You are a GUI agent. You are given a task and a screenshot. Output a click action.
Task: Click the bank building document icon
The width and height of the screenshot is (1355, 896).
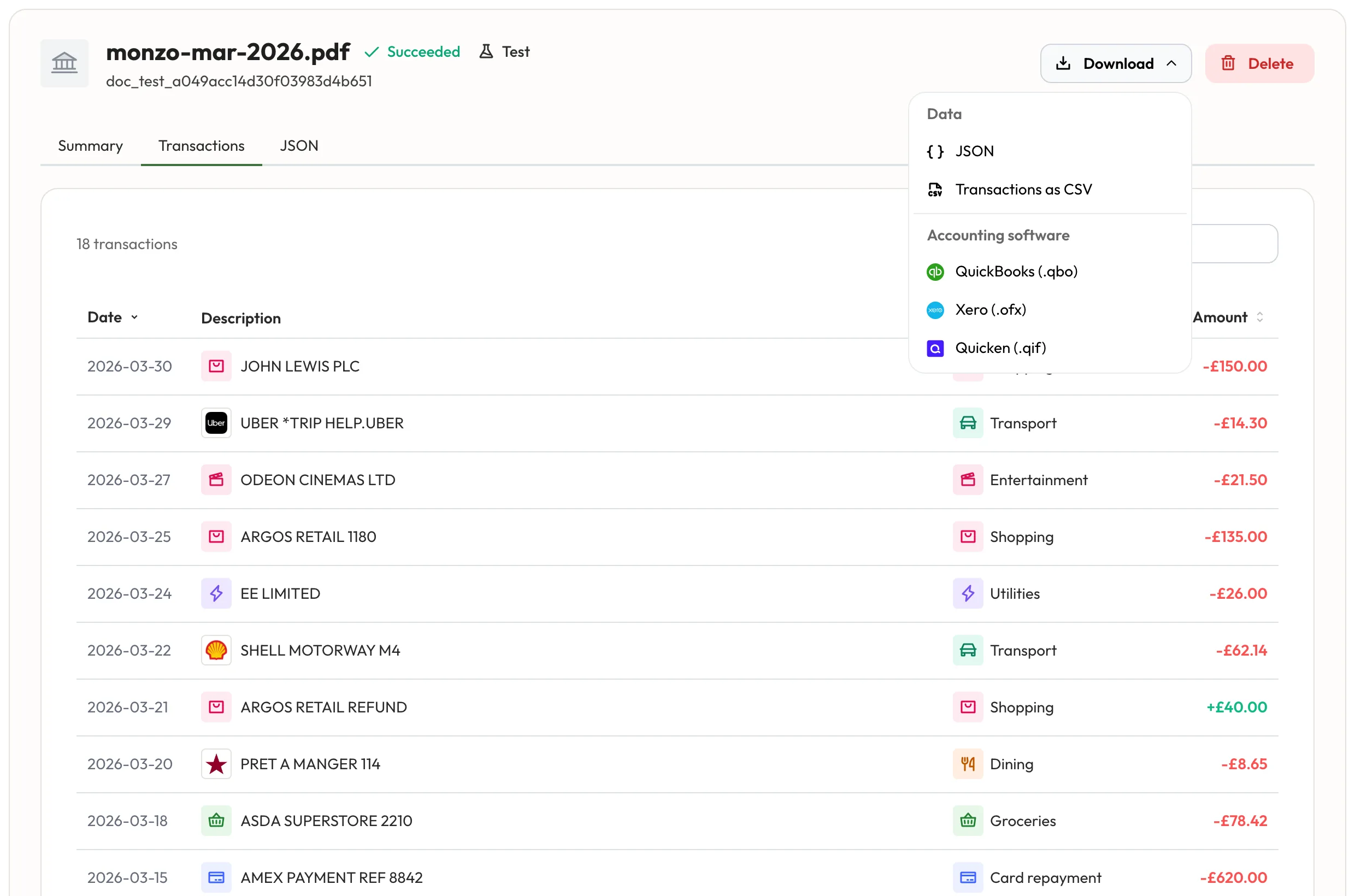point(64,63)
